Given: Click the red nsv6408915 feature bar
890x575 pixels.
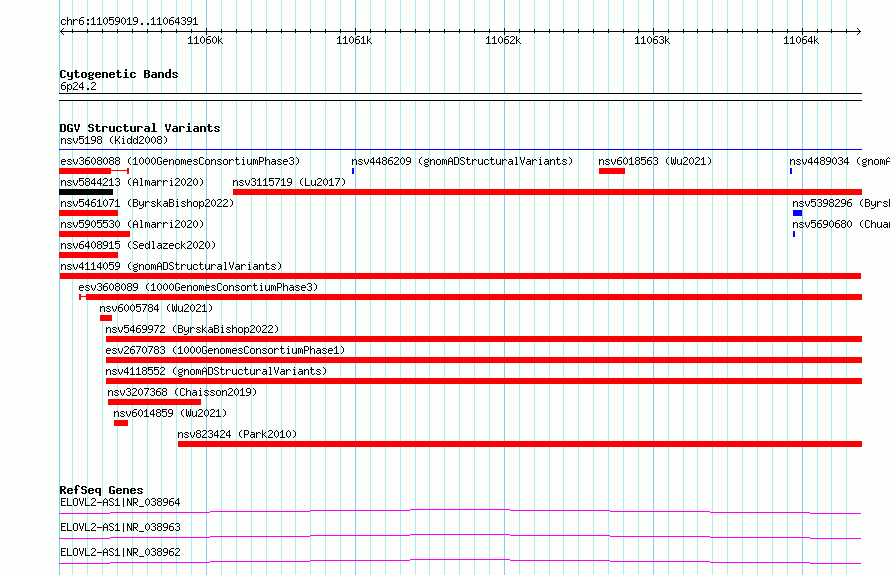Looking at the screenshot, I should [x=89, y=255].
